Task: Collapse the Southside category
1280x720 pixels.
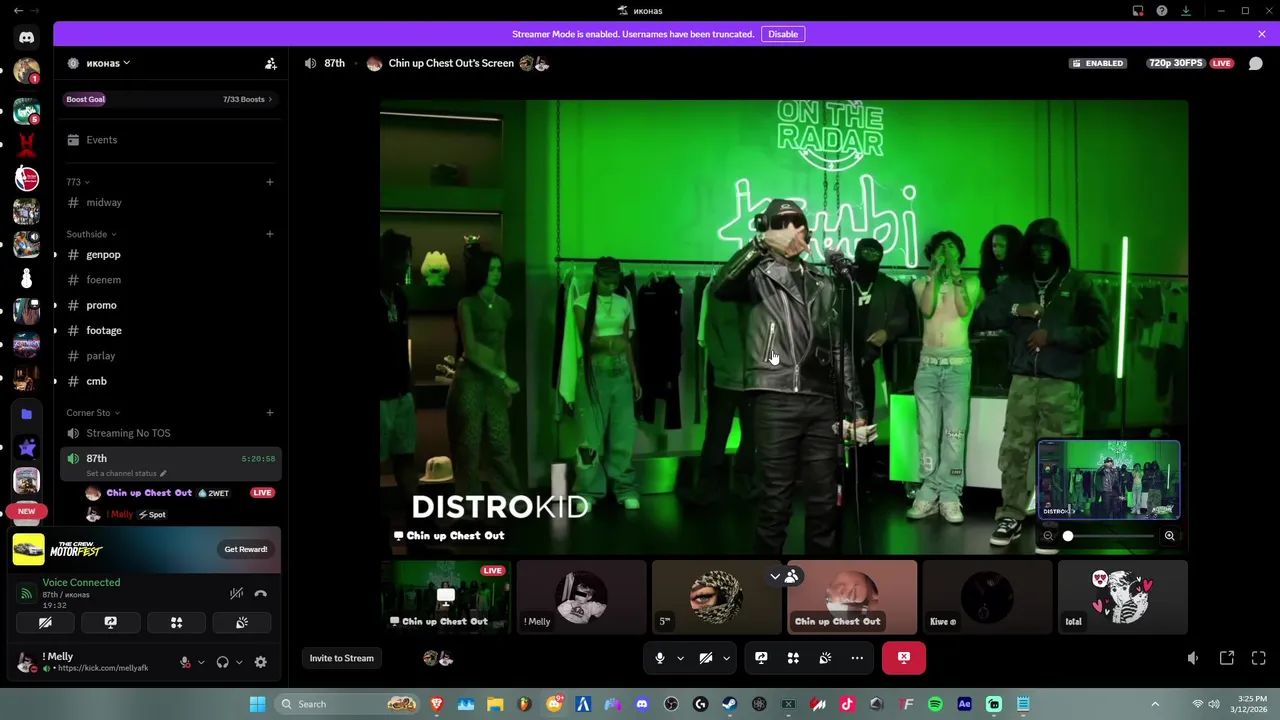Action: pyautogui.click(x=93, y=234)
